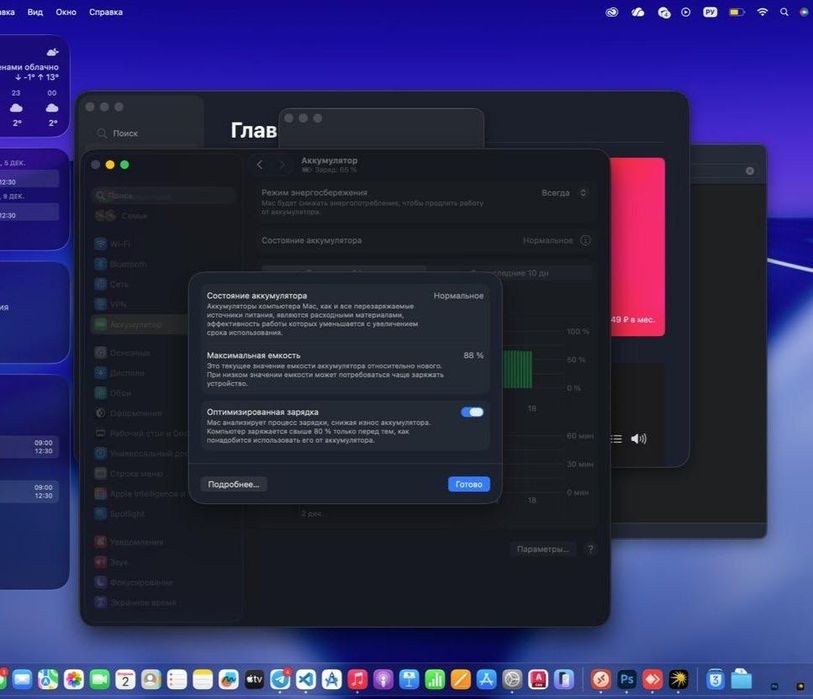The height and width of the screenshot is (699, 813).
Task: Open Calendar from the dock
Action: [x=125, y=679]
